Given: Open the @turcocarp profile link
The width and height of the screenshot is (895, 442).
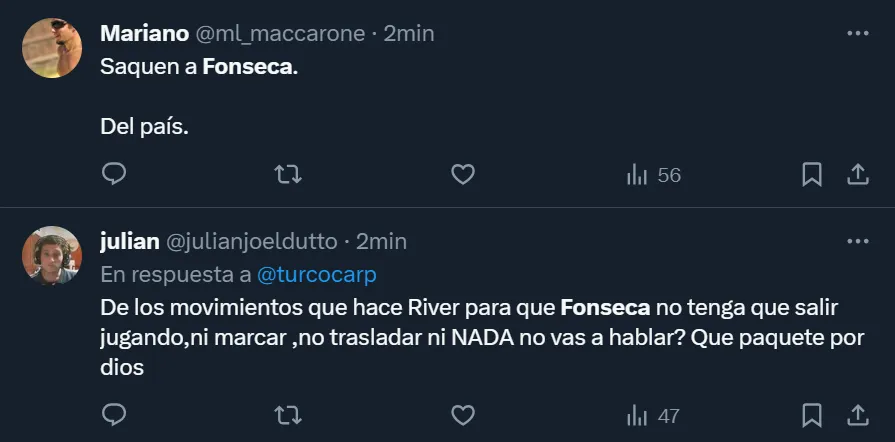Looking at the screenshot, I should [x=318, y=274].
